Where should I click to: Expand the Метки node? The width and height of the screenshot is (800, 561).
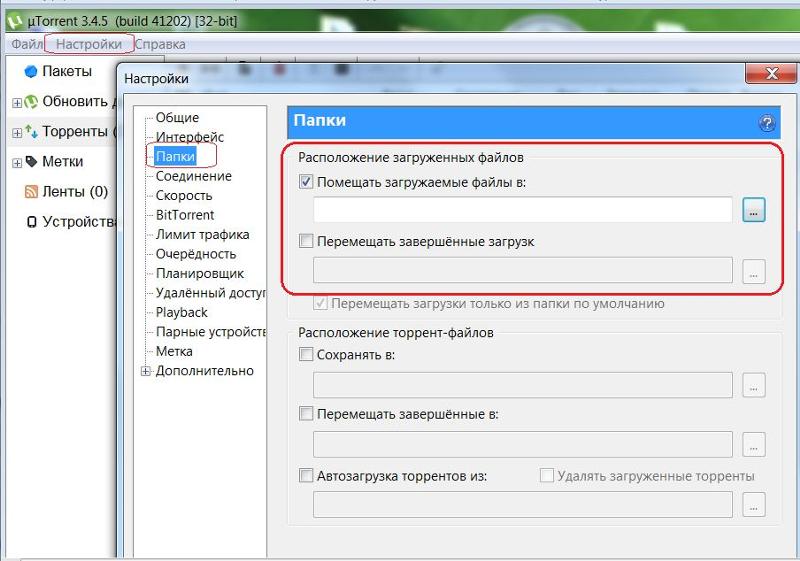(x=17, y=163)
